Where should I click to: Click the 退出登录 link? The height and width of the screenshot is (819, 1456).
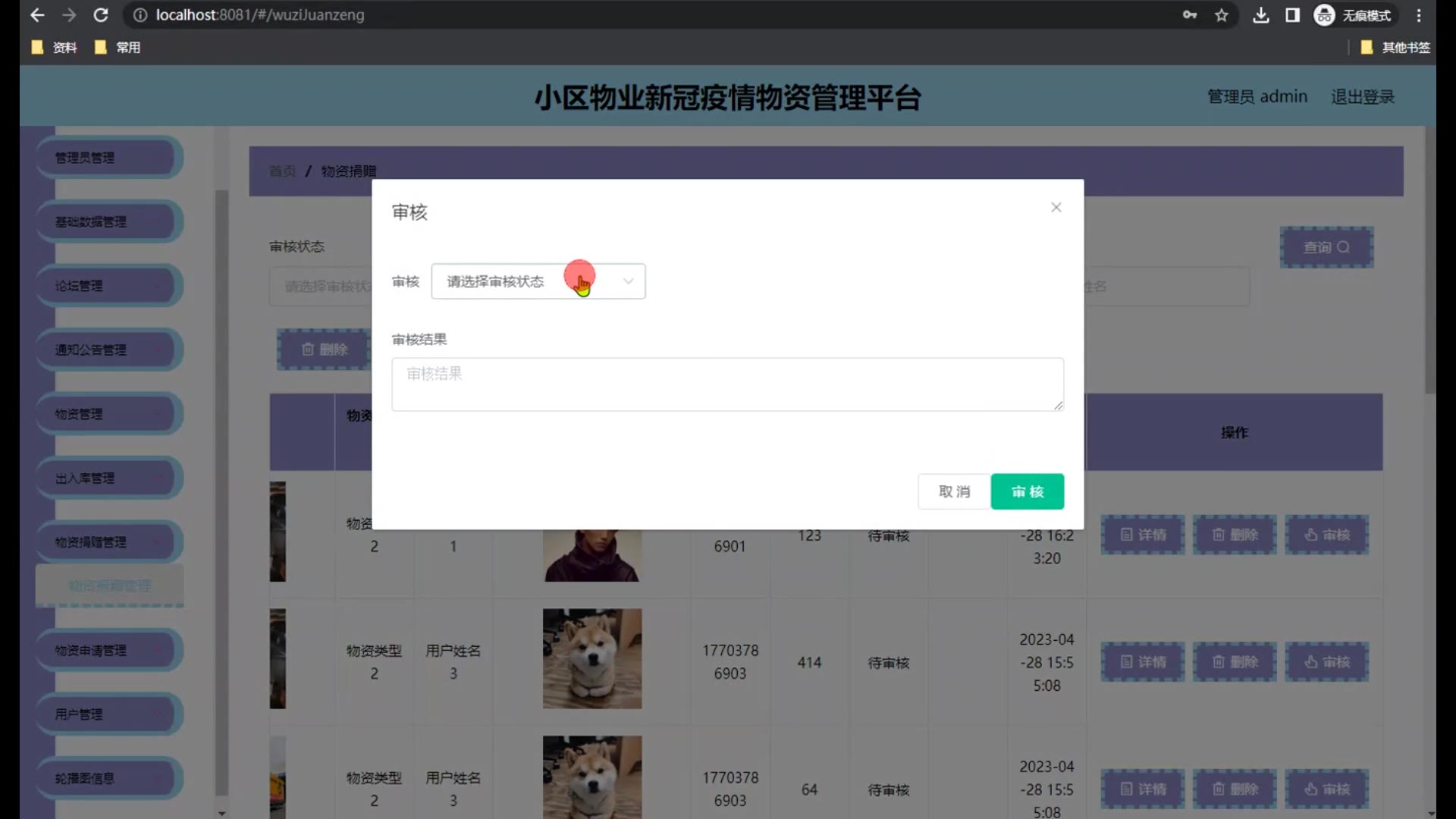(1363, 96)
